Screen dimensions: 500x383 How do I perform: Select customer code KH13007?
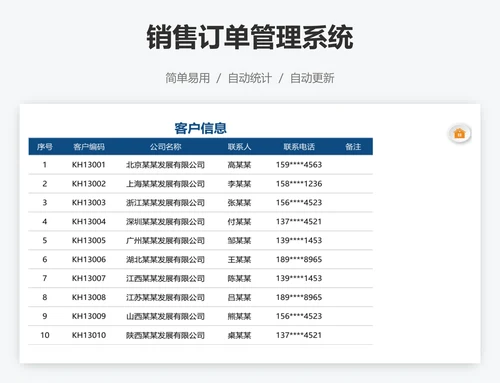[x=89, y=278]
